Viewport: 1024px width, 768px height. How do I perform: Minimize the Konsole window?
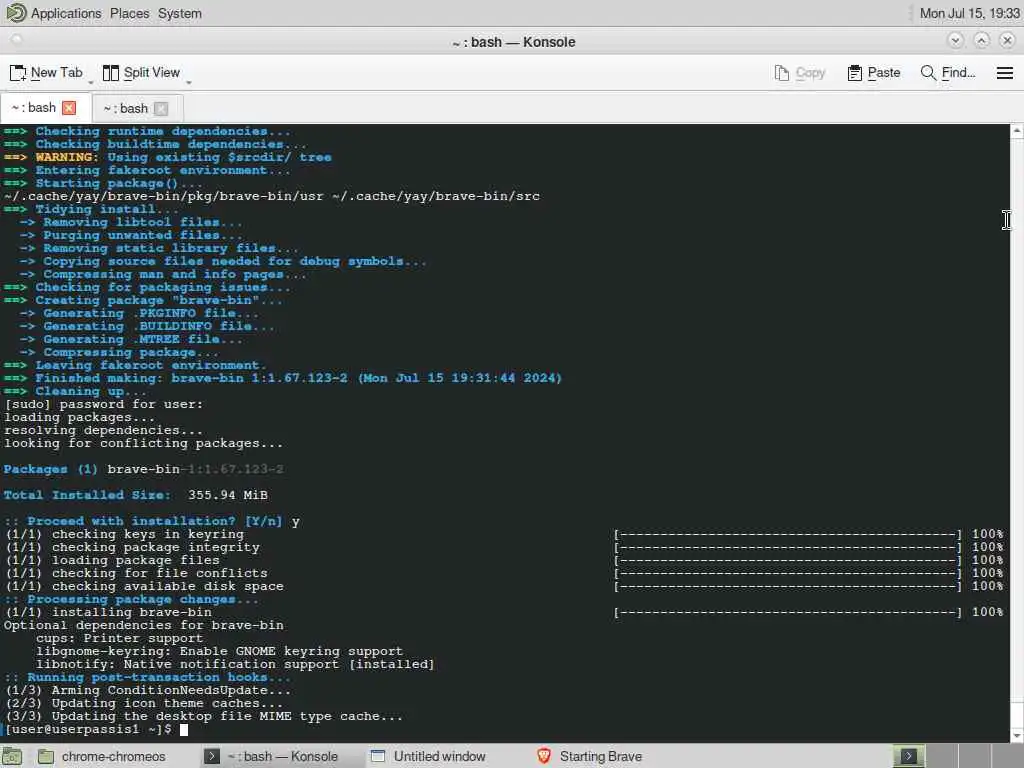pos(955,40)
